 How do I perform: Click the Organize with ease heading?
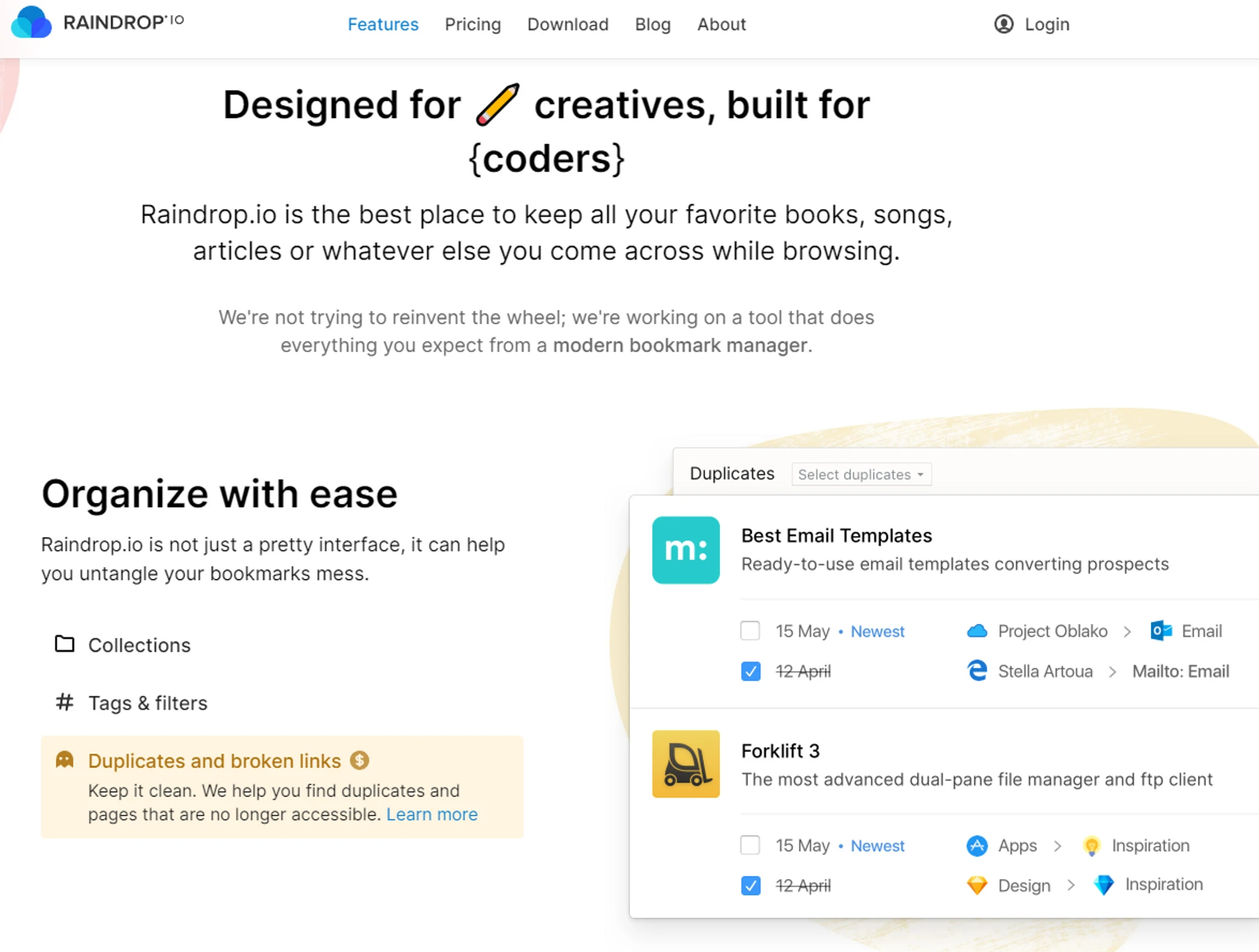pos(220,495)
